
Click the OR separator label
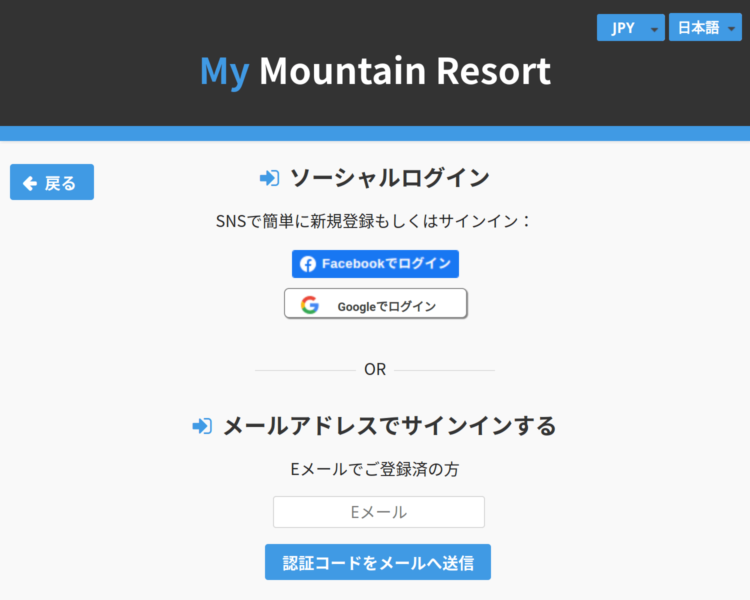point(375,369)
